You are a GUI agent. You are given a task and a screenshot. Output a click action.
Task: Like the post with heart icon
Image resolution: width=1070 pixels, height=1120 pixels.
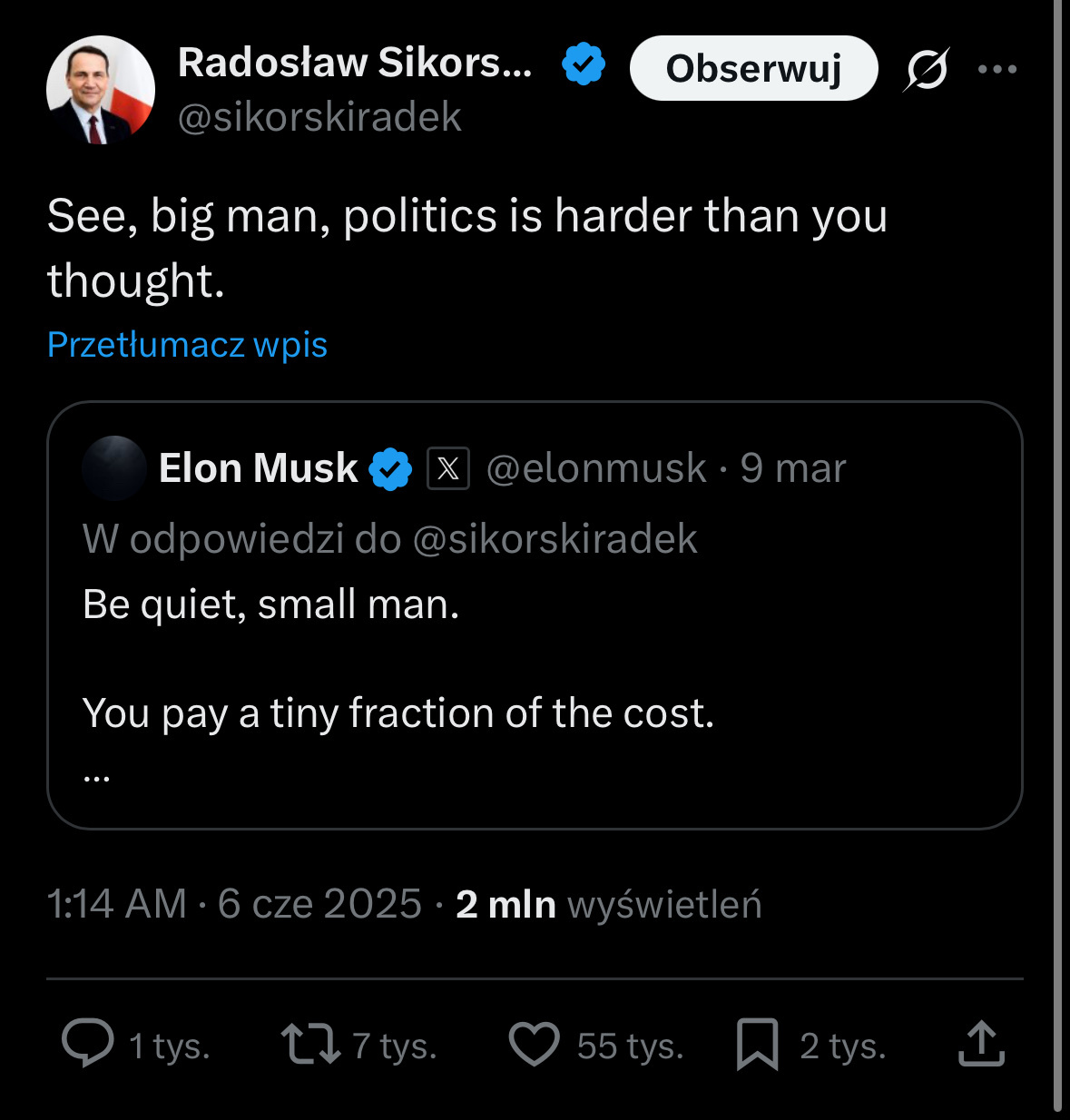(534, 1044)
